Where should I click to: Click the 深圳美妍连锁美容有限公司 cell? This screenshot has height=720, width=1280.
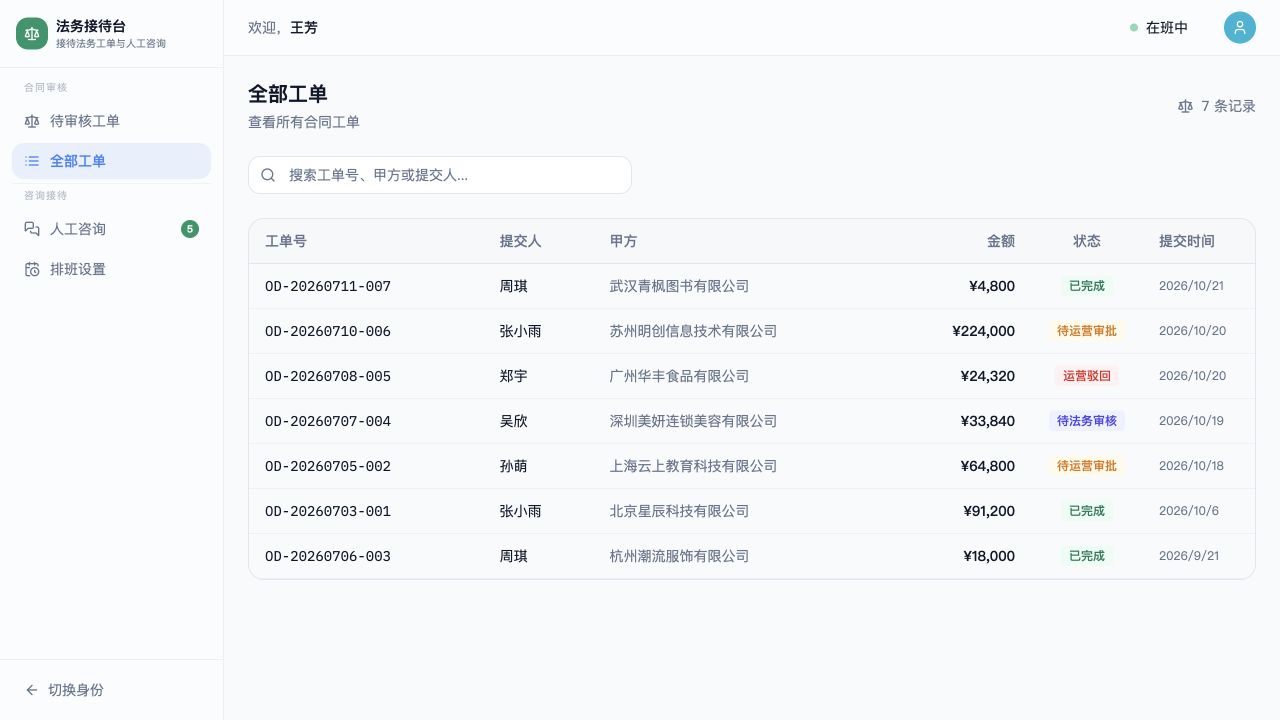click(693, 421)
